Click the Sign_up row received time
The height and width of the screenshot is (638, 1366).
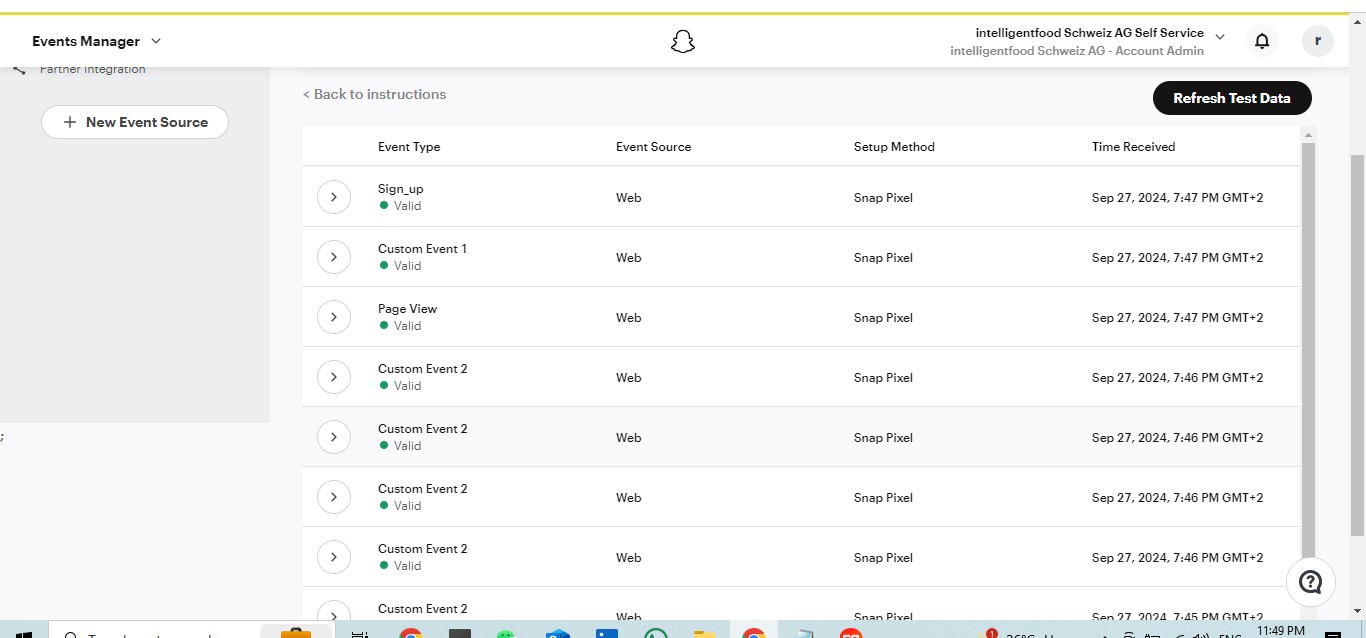[x=1177, y=198]
